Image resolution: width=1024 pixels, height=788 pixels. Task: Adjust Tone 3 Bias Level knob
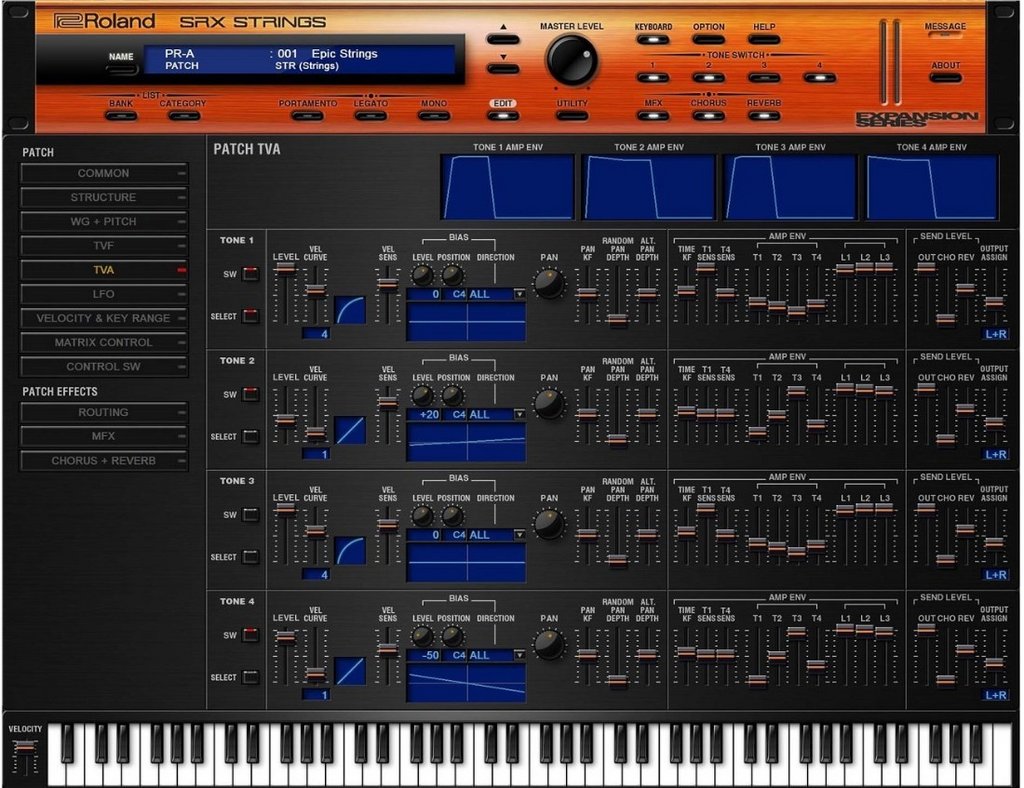click(423, 515)
